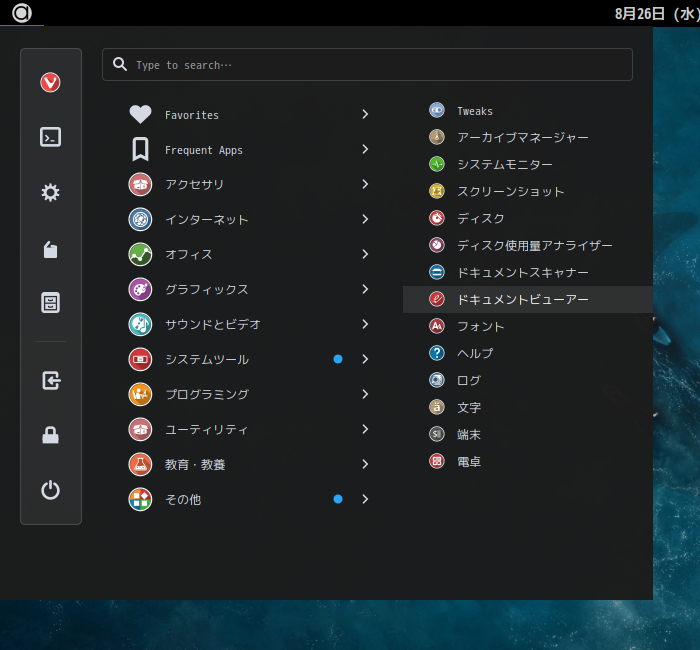This screenshot has width=700, height=650.
Task: Launch ドキュメントビューアー from the app list
Action: point(528,300)
